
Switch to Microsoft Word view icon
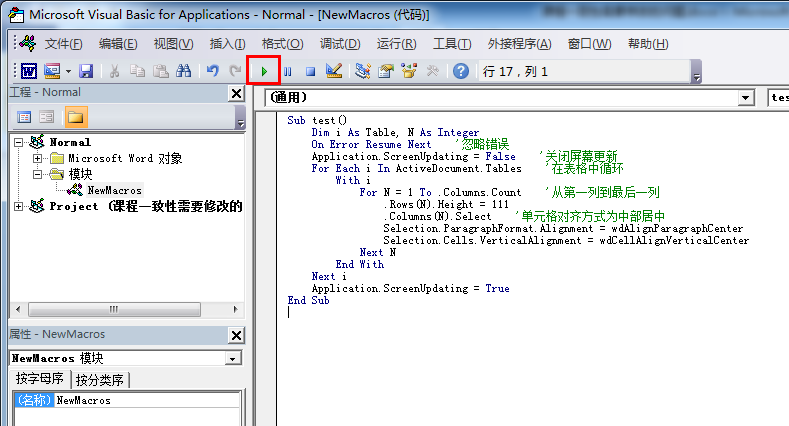pyautogui.click(x=29, y=71)
